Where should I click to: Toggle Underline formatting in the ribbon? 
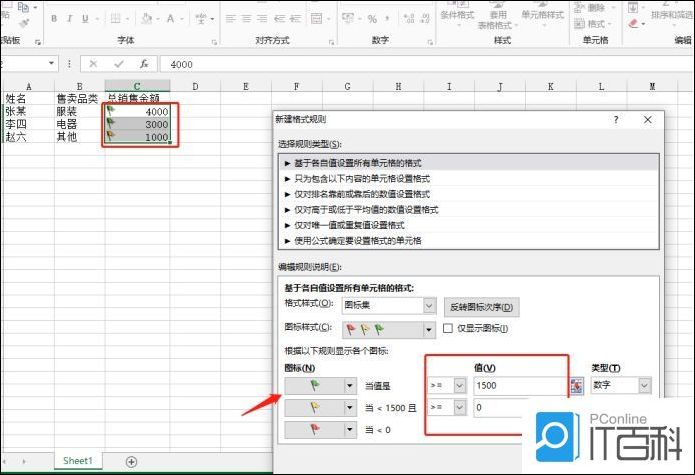click(85, 19)
